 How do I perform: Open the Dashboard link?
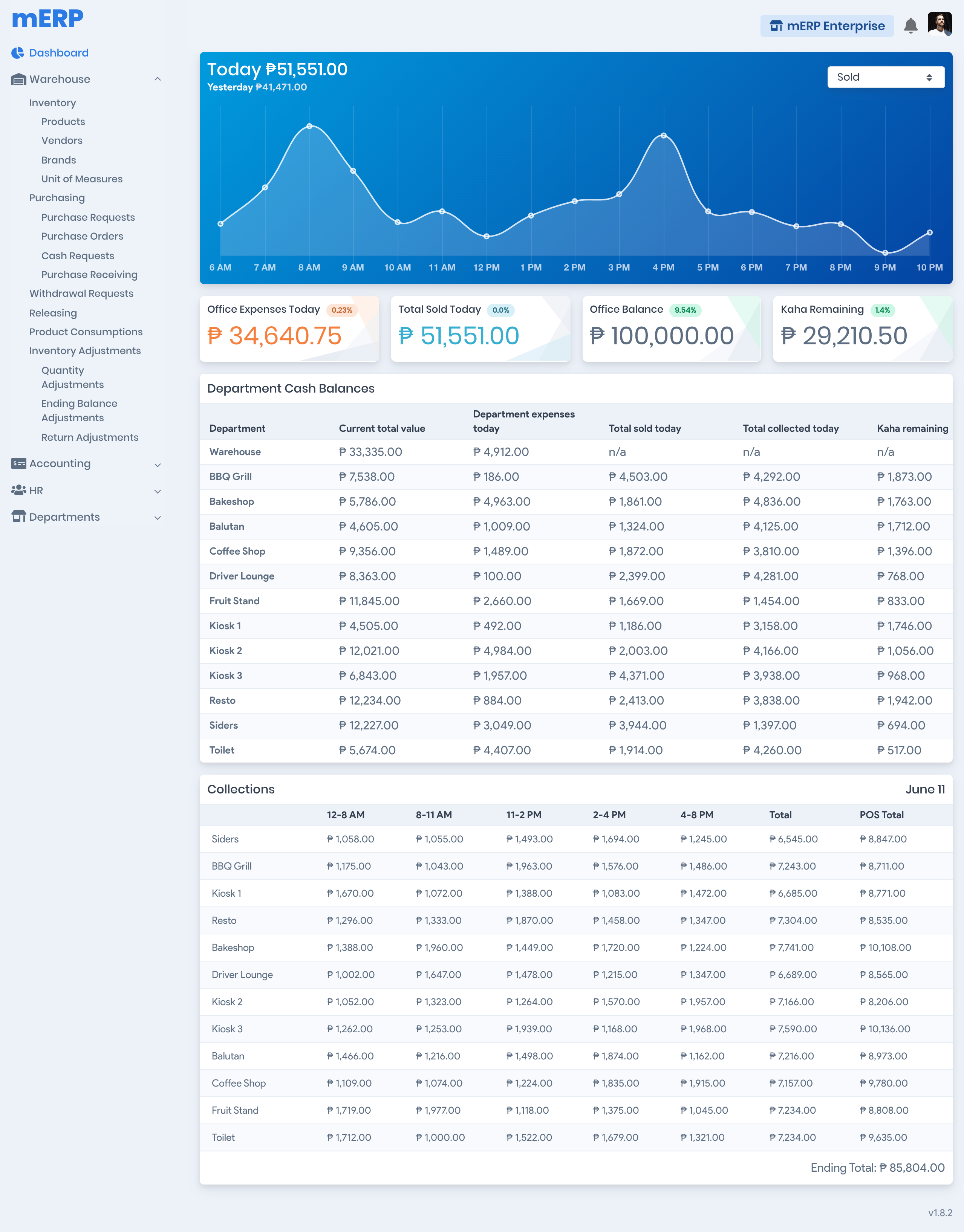pos(59,52)
